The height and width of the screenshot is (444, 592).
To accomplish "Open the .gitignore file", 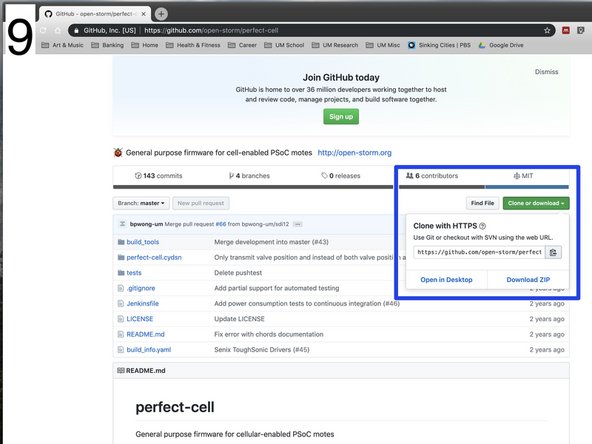I will pyautogui.click(x=141, y=288).
